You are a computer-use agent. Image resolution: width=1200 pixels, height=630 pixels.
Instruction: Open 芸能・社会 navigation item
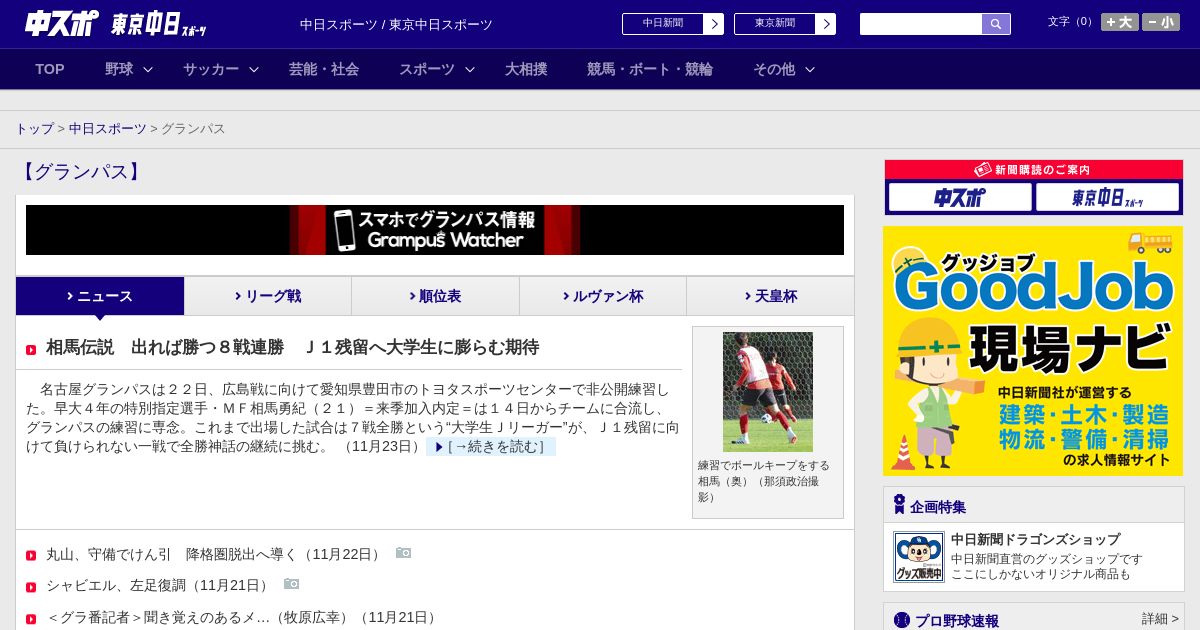(324, 69)
